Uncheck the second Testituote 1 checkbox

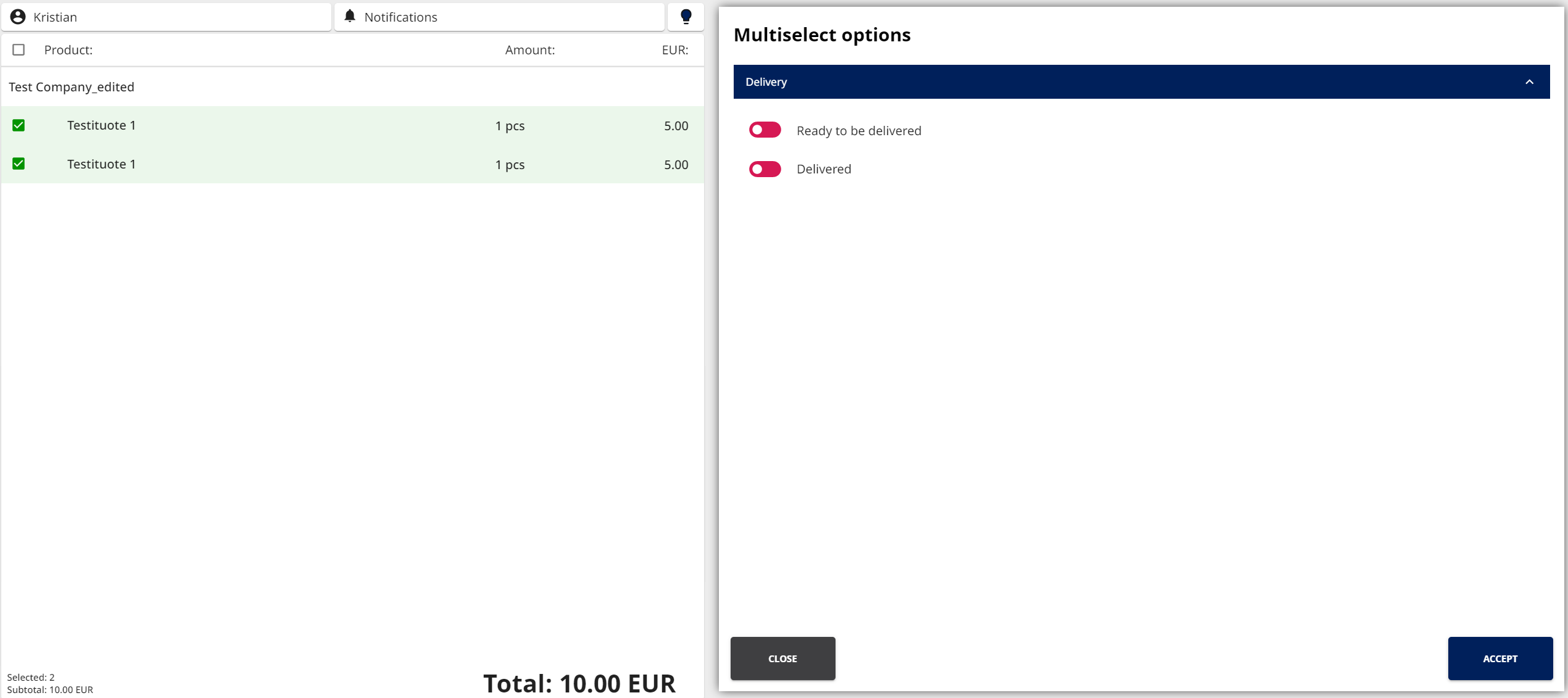pos(19,164)
